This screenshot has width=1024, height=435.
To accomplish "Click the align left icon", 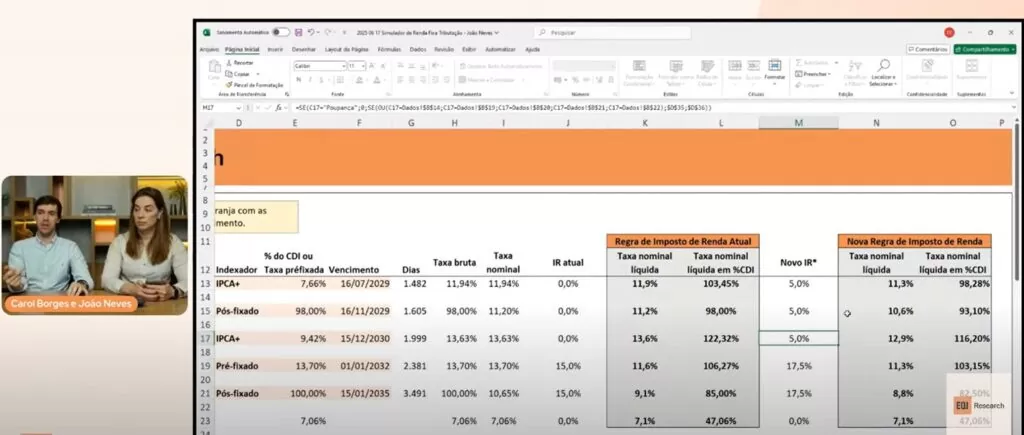I will (402, 80).
